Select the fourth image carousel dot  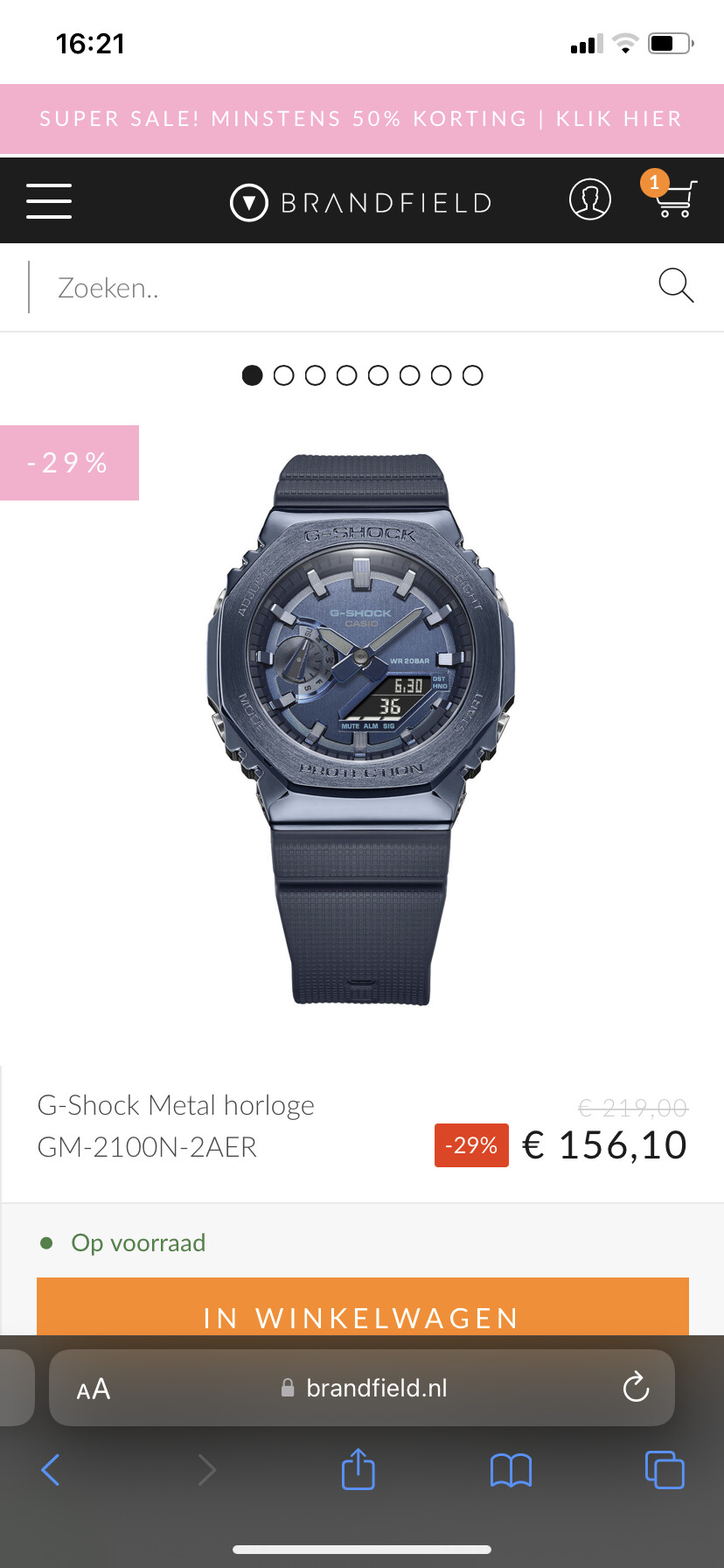[x=346, y=375]
